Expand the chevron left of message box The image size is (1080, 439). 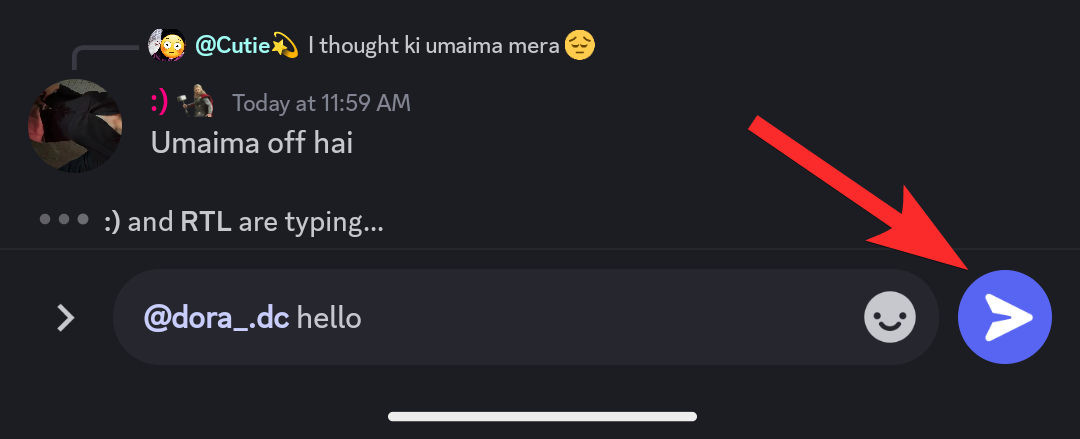pos(65,318)
